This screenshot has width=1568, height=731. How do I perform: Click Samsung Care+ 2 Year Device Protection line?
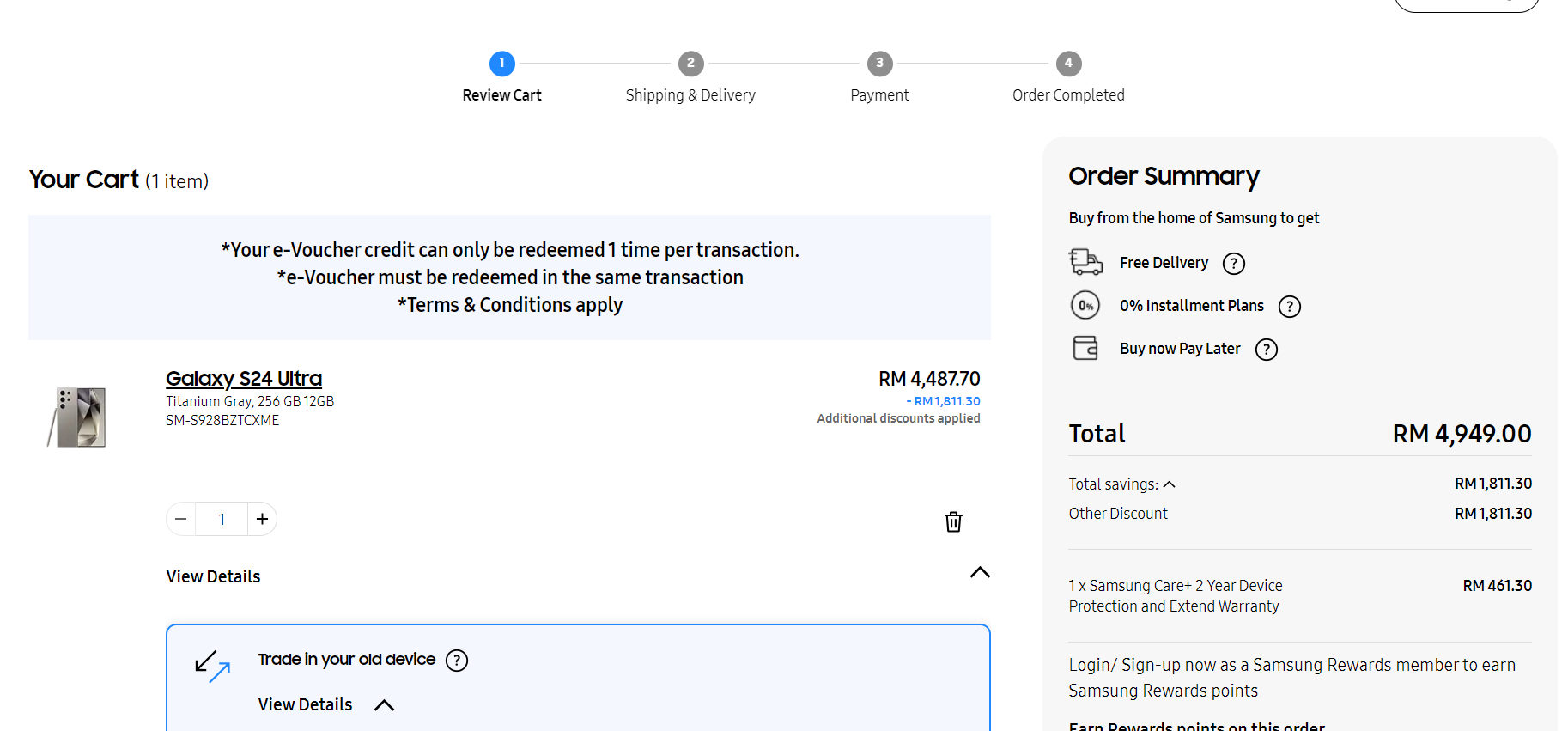(1176, 596)
